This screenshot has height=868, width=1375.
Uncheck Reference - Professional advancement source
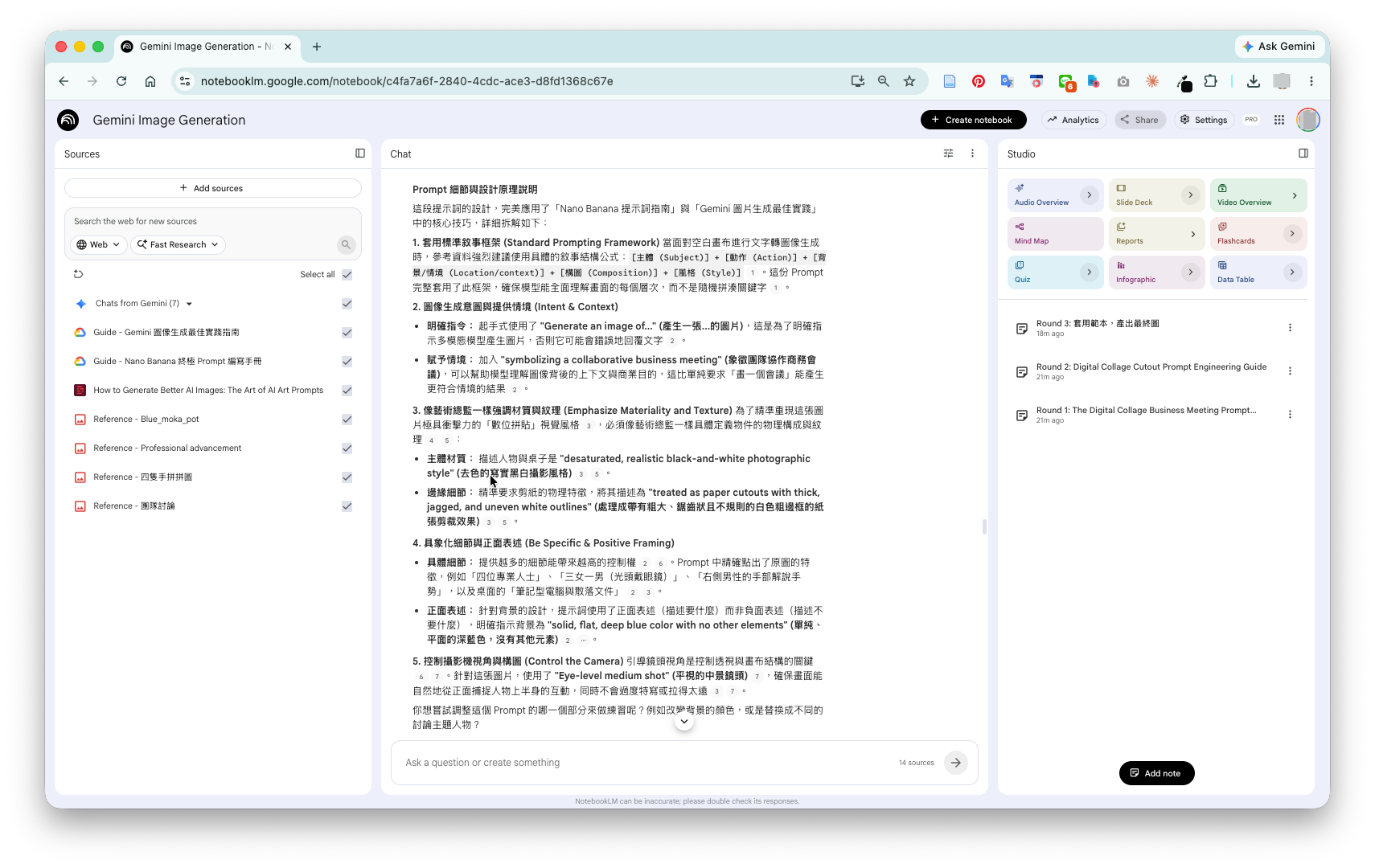(347, 448)
